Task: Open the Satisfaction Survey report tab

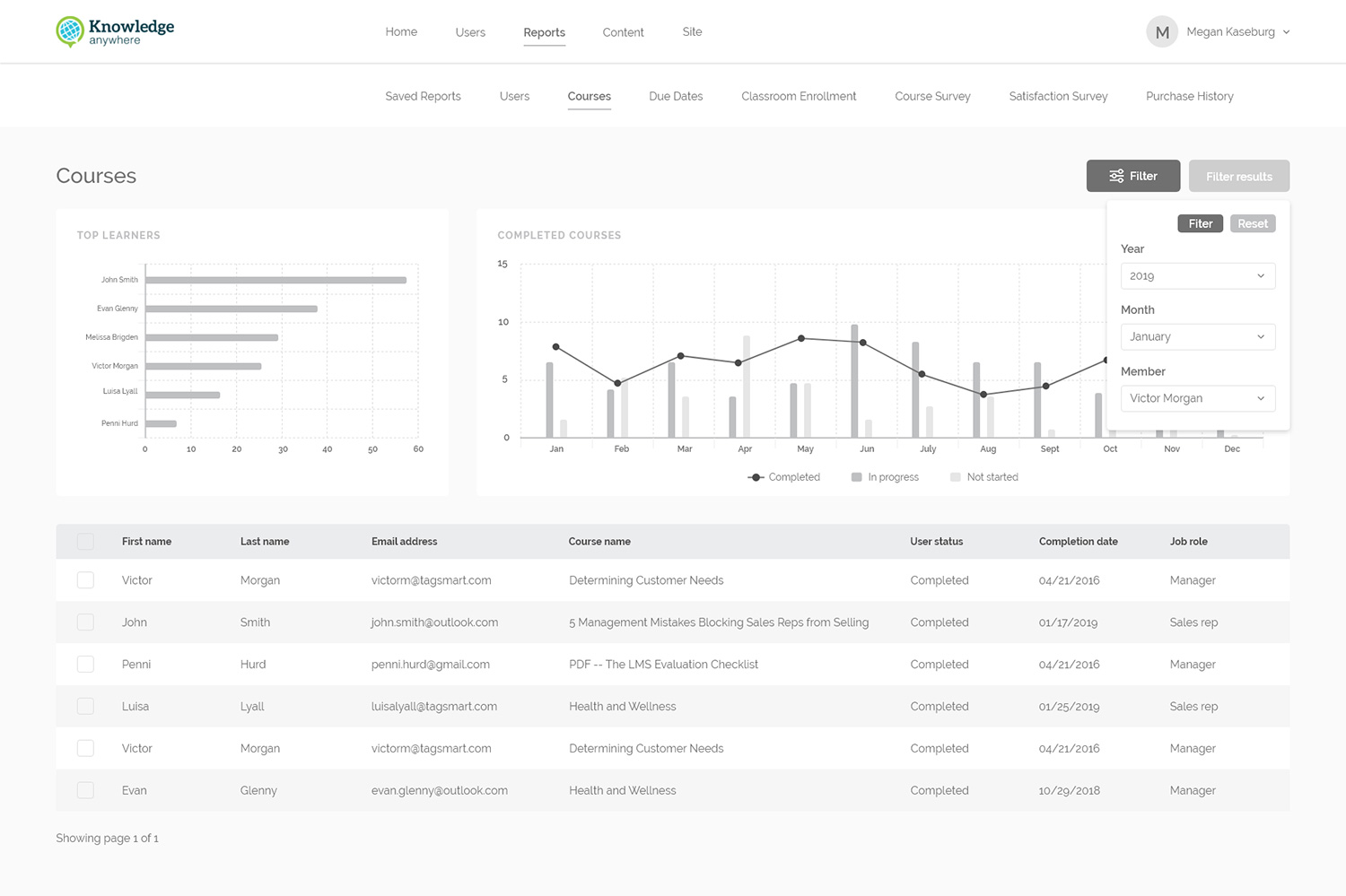Action: click(1057, 96)
